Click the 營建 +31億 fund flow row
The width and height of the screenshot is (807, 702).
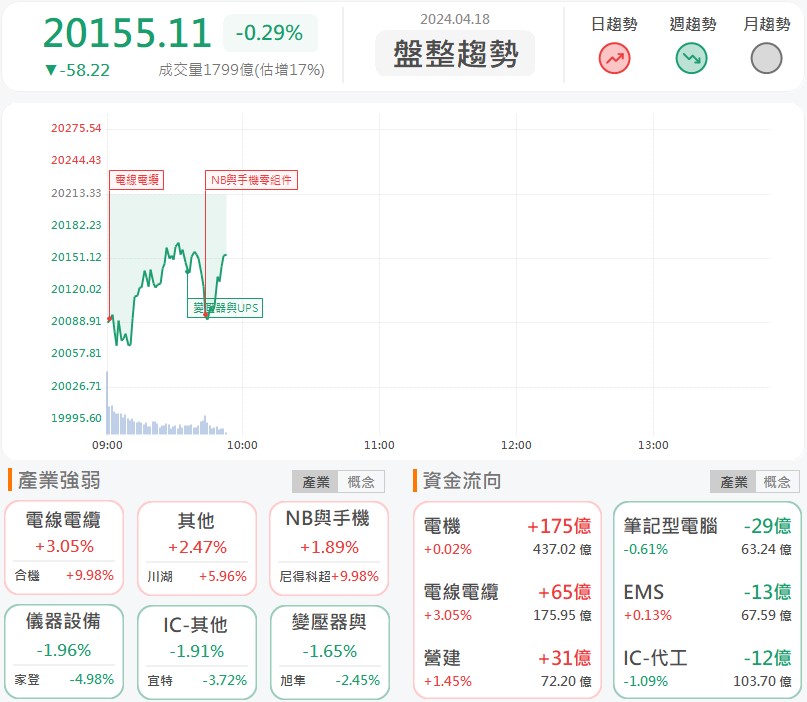pyautogui.click(x=507, y=668)
